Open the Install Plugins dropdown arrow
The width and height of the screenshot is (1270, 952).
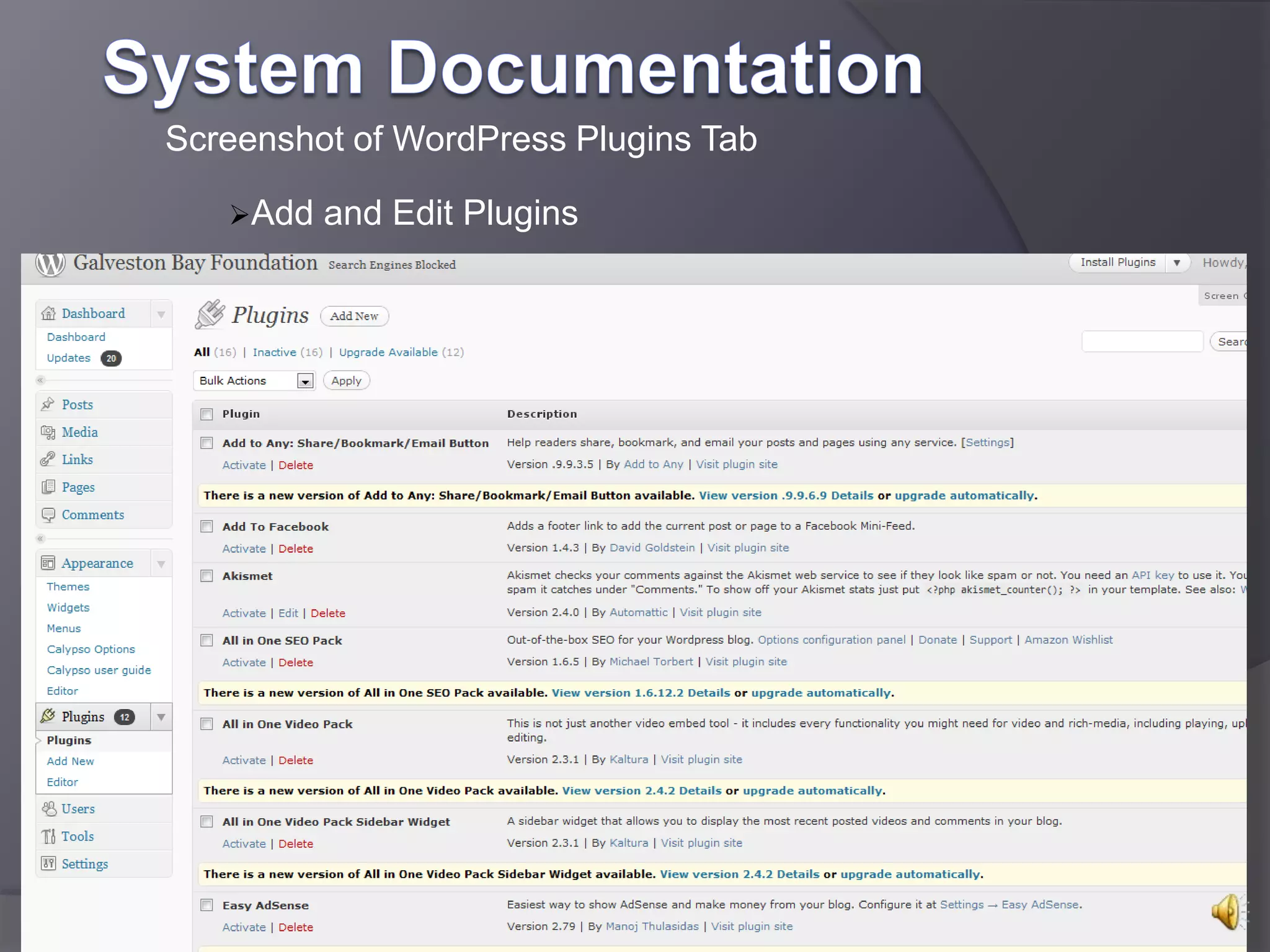pos(1177,263)
